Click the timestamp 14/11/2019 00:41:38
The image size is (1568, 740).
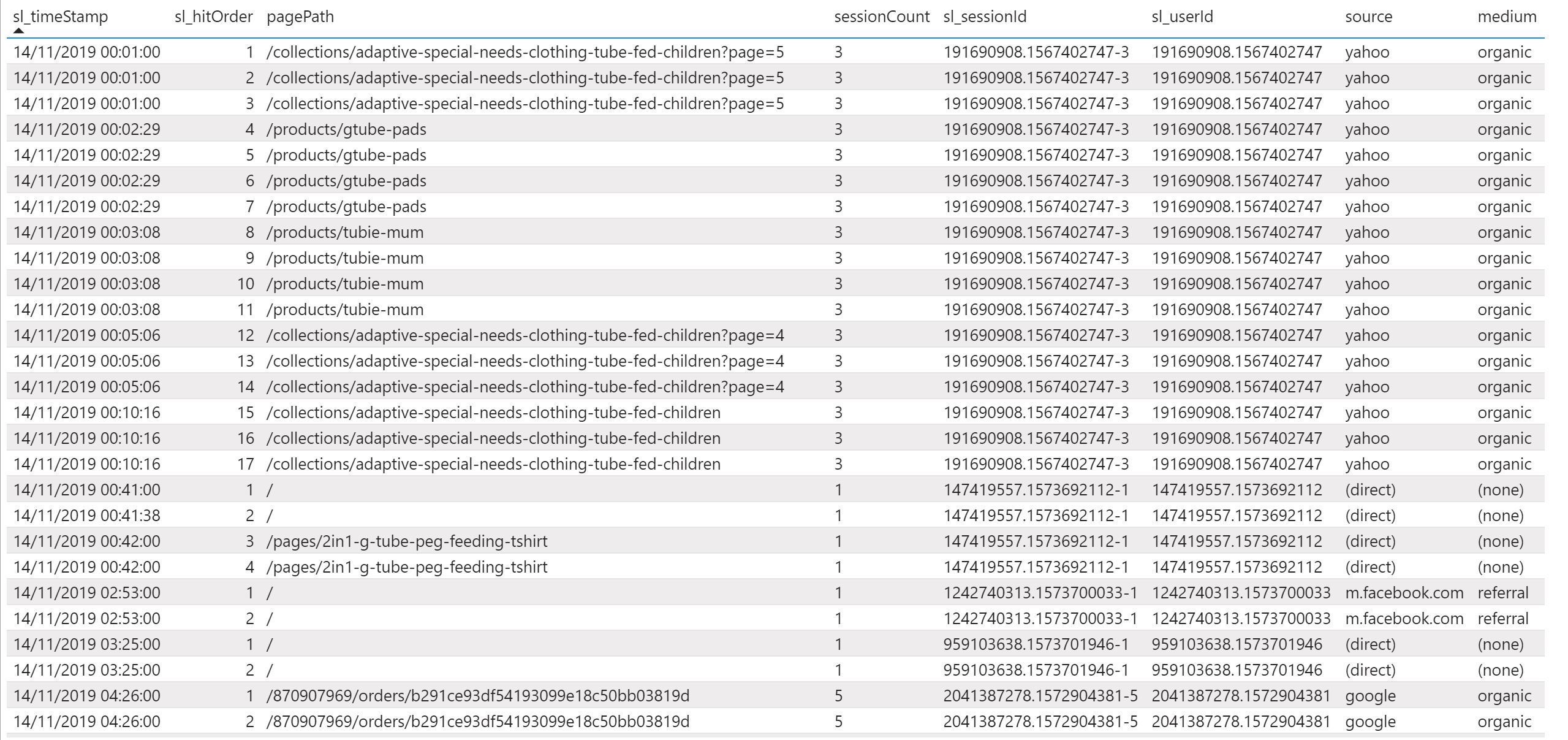(x=86, y=516)
